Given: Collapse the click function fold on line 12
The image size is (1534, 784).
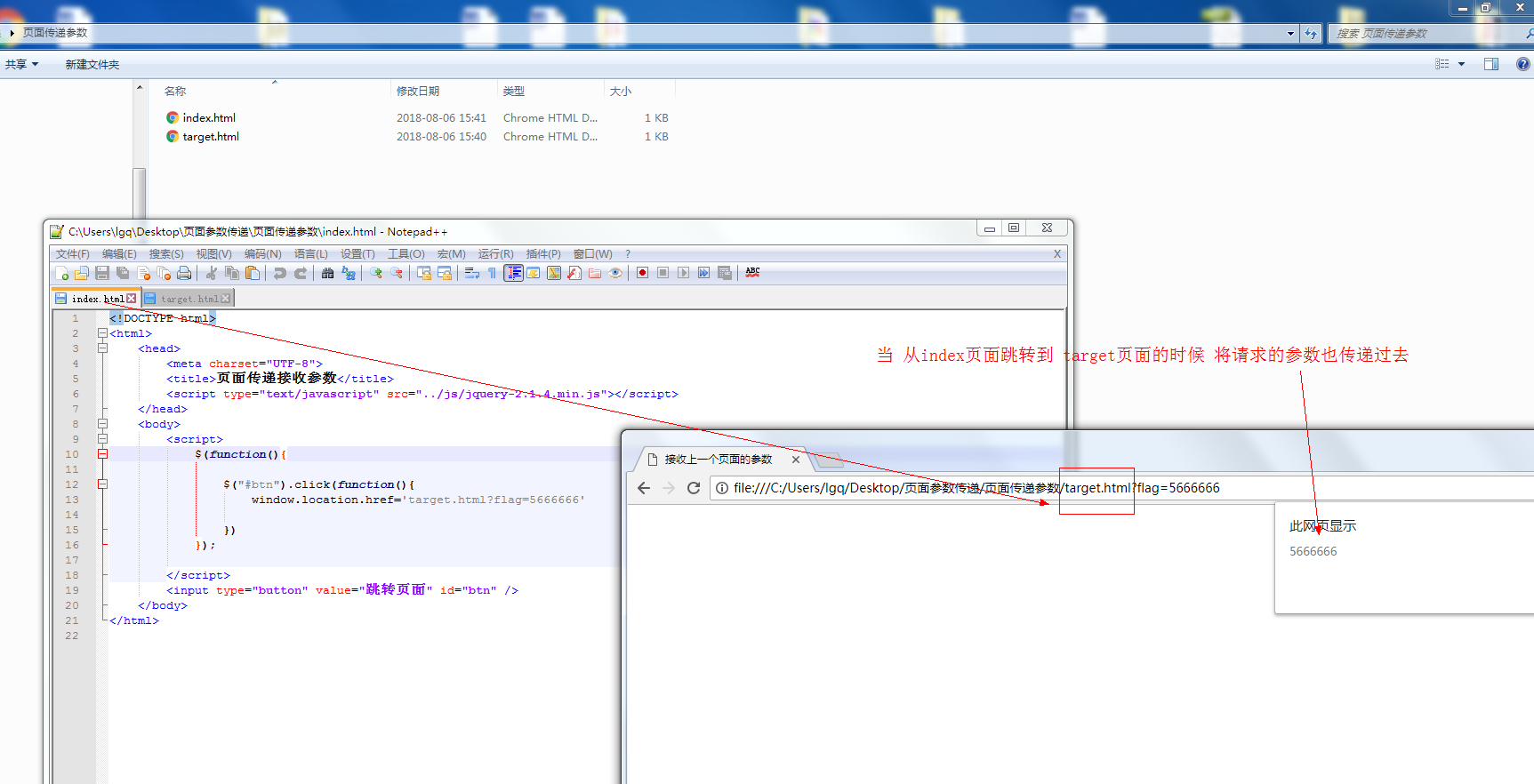Looking at the screenshot, I should (102, 484).
